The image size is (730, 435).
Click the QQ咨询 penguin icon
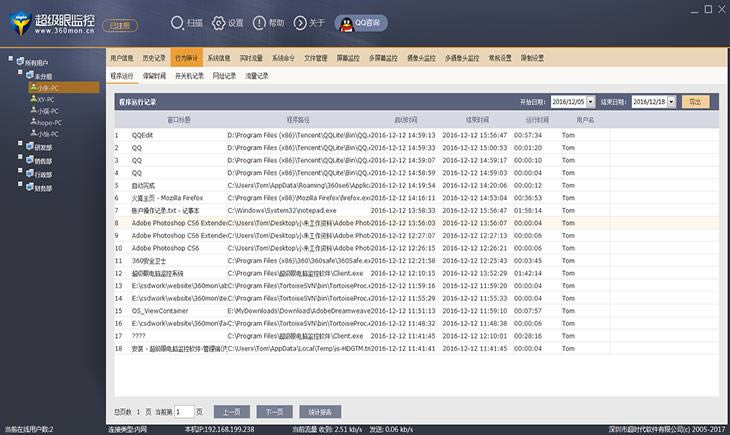pos(344,22)
